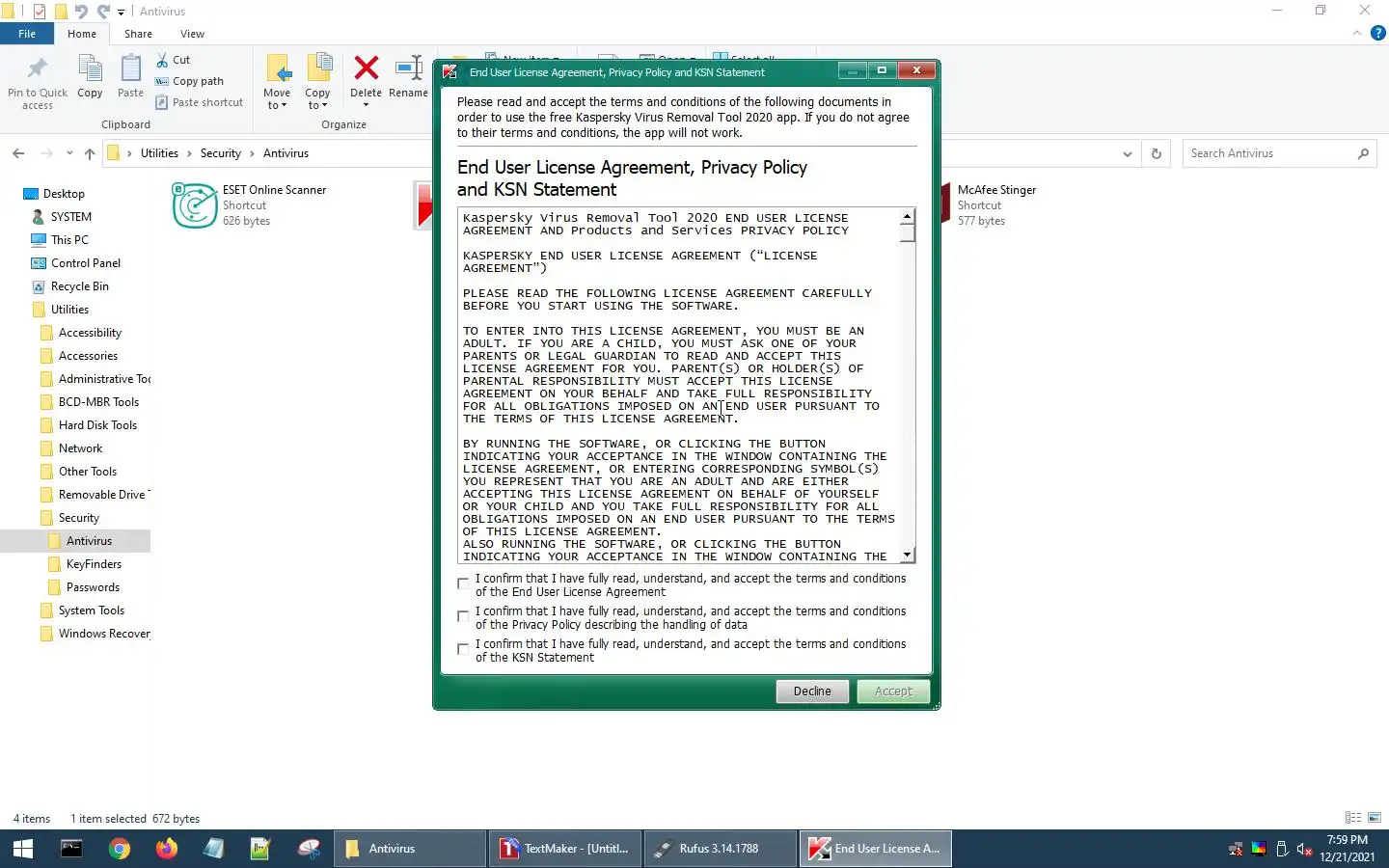This screenshot has width=1389, height=868.
Task: Switch to the Share ribbon tab
Action: [138, 34]
